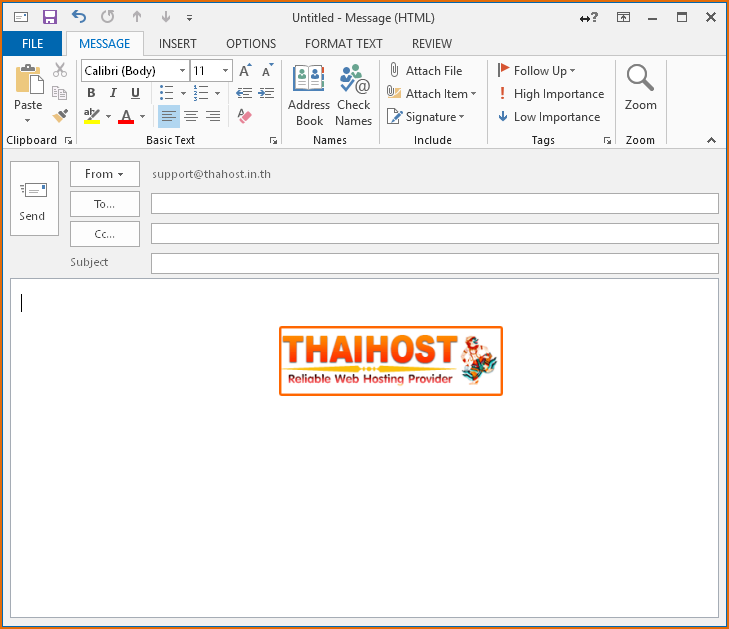Set Low Importance
Viewport: 729px width, 629px height.
[x=549, y=117]
